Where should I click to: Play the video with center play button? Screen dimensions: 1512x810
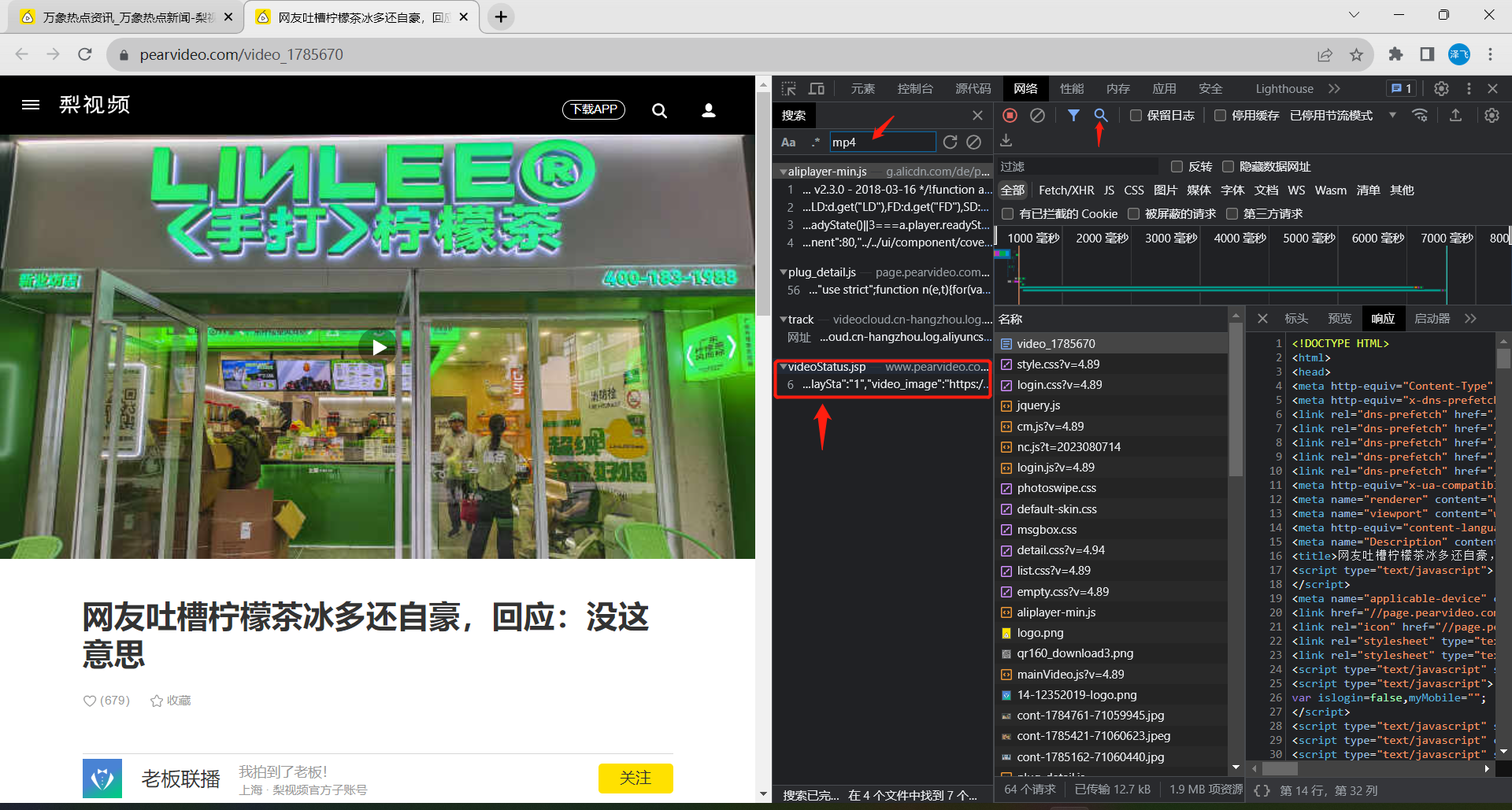coord(379,347)
